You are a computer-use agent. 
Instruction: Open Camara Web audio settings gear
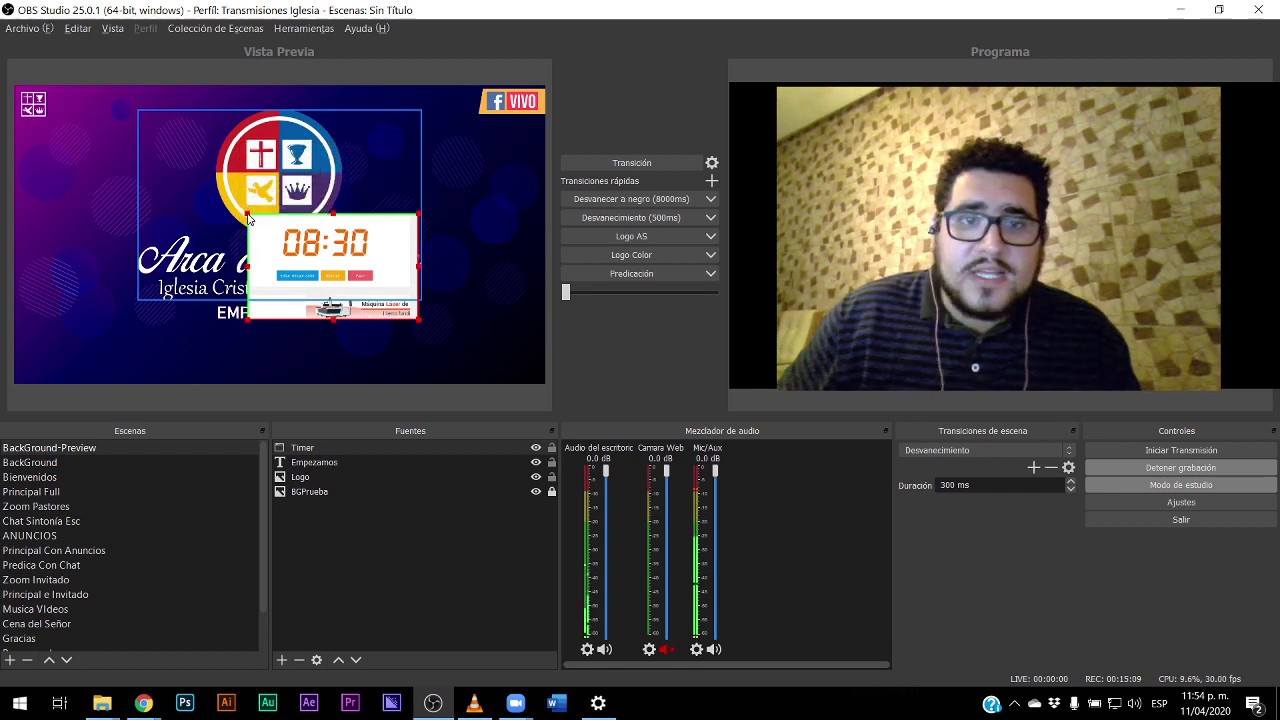(649, 650)
